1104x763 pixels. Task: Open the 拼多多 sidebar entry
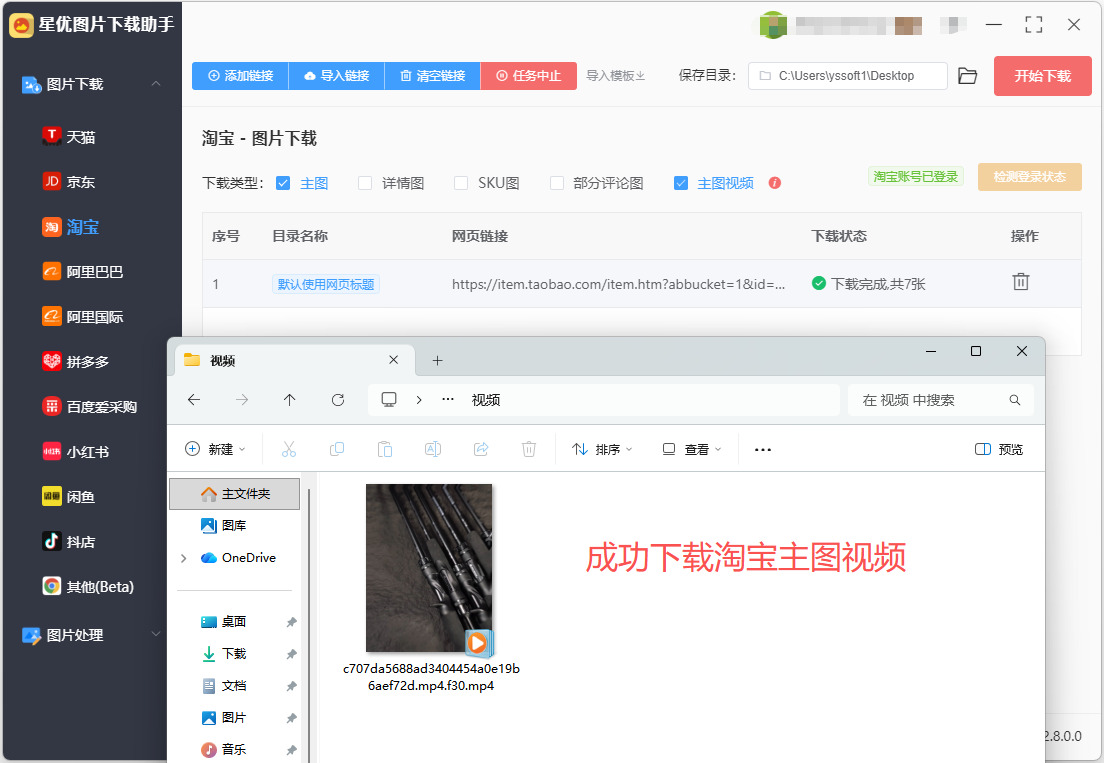[76, 362]
